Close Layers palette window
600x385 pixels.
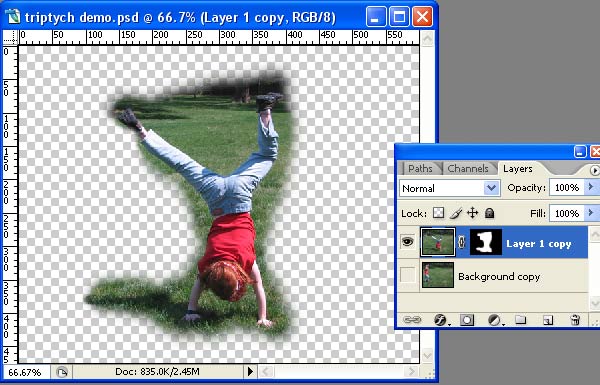pyautogui.click(x=595, y=152)
